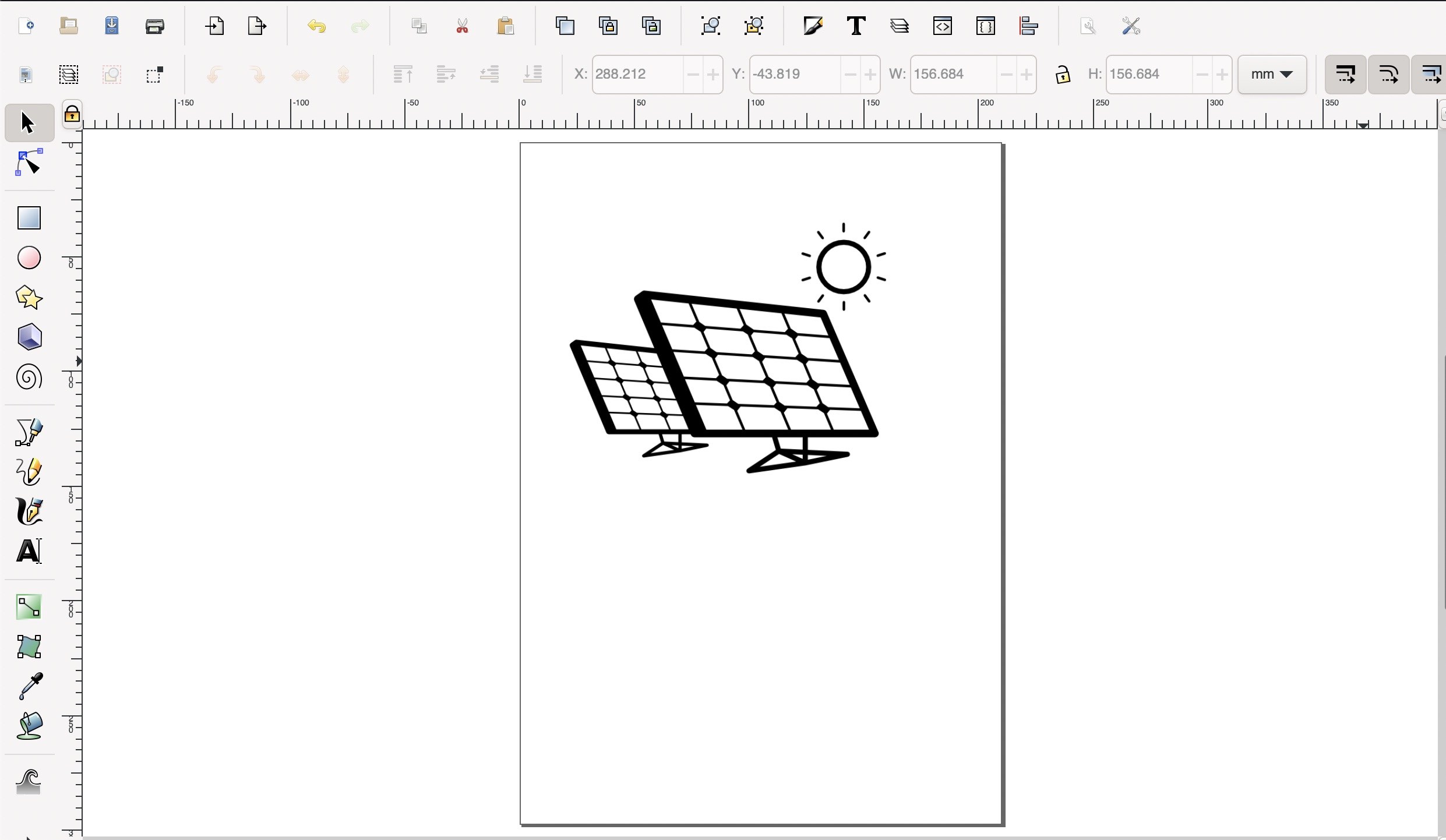Increase the W value with plus

pyautogui.click(x=1027, y=75)
